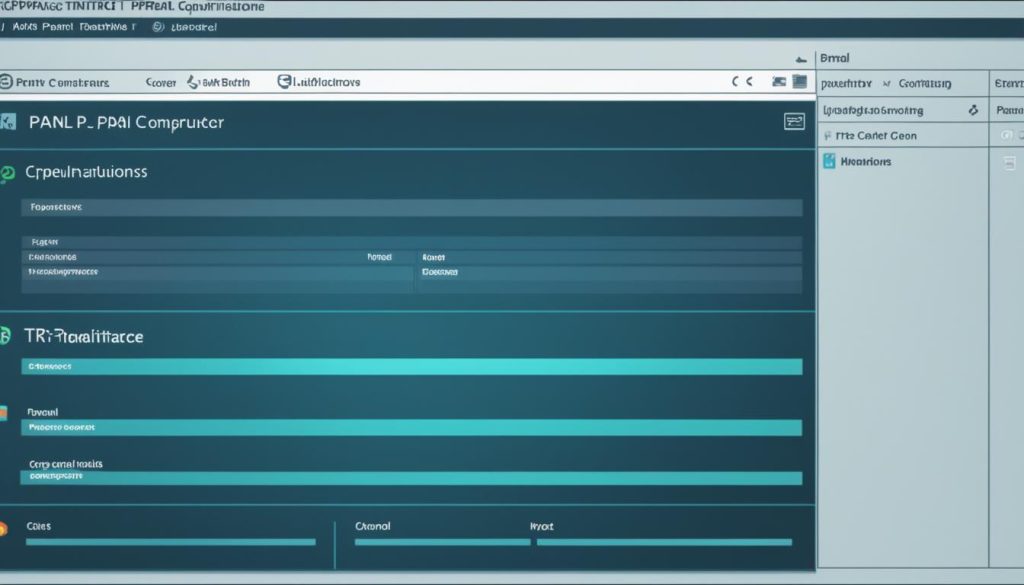This screenshot has height=585, width=1024.
Task: Click the teal icon beside Hreotrions
Action: pyautogui.click(x=829, y=161)
